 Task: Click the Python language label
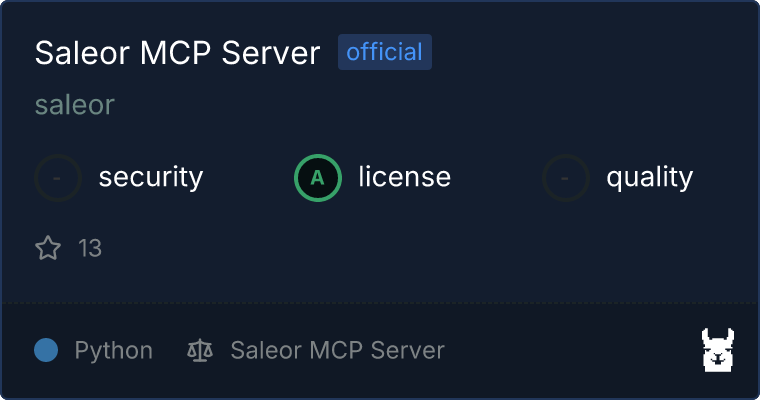[x=114, y=351]
